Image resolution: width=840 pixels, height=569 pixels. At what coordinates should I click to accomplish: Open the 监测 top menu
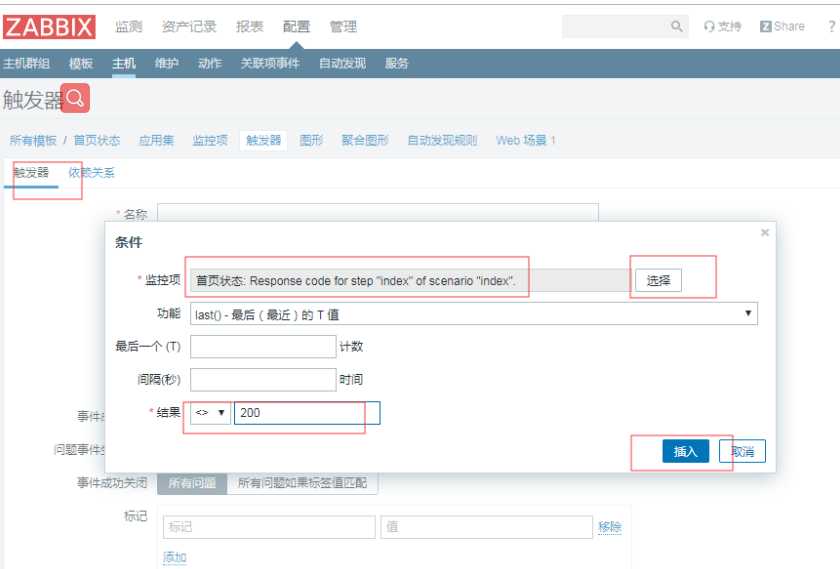[128, 27]
